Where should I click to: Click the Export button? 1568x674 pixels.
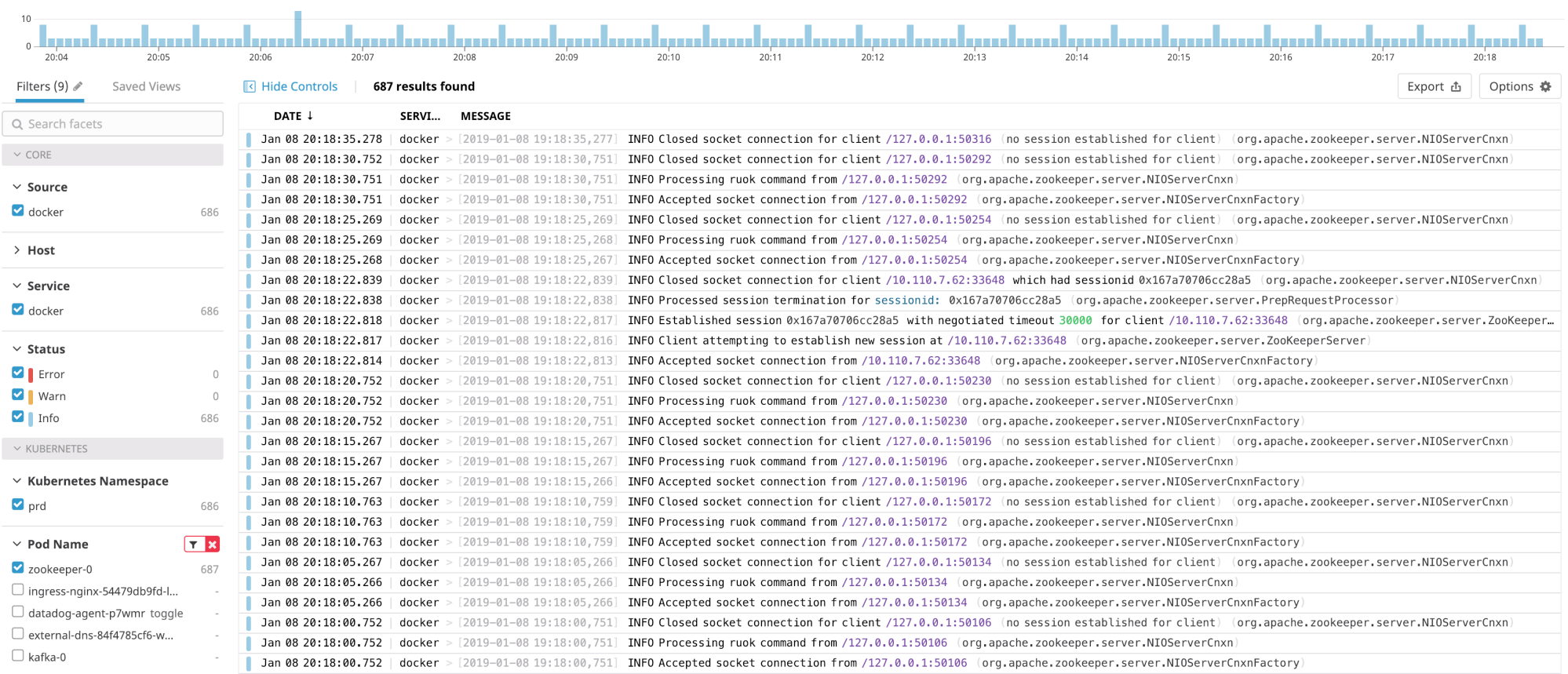[1434, 86]
